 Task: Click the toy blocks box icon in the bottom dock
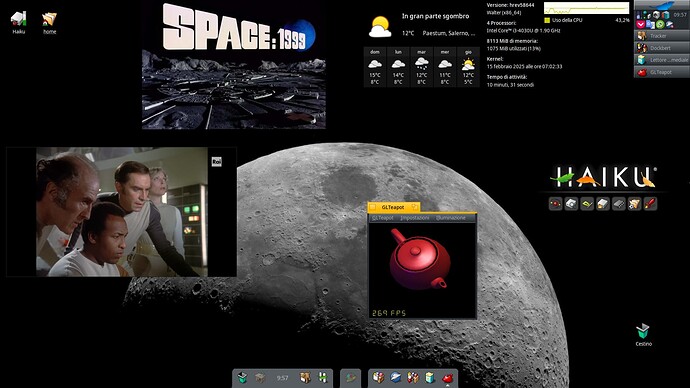378,378
